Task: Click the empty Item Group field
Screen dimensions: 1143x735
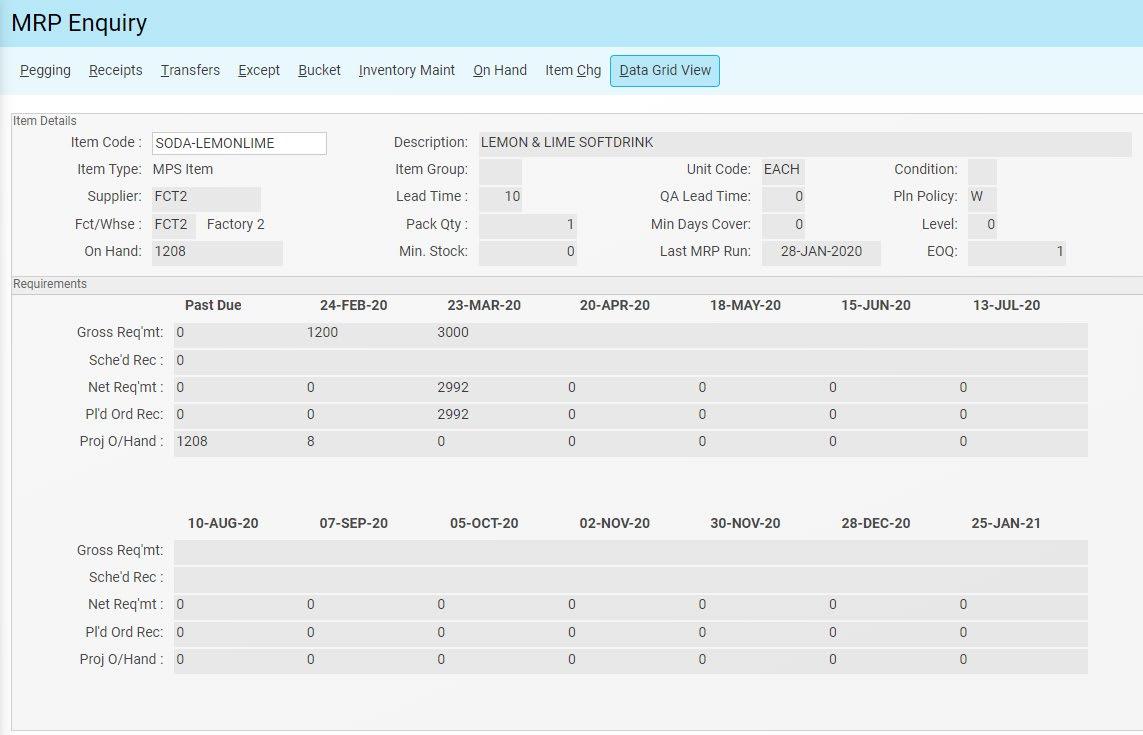Action: pos(500,171)
